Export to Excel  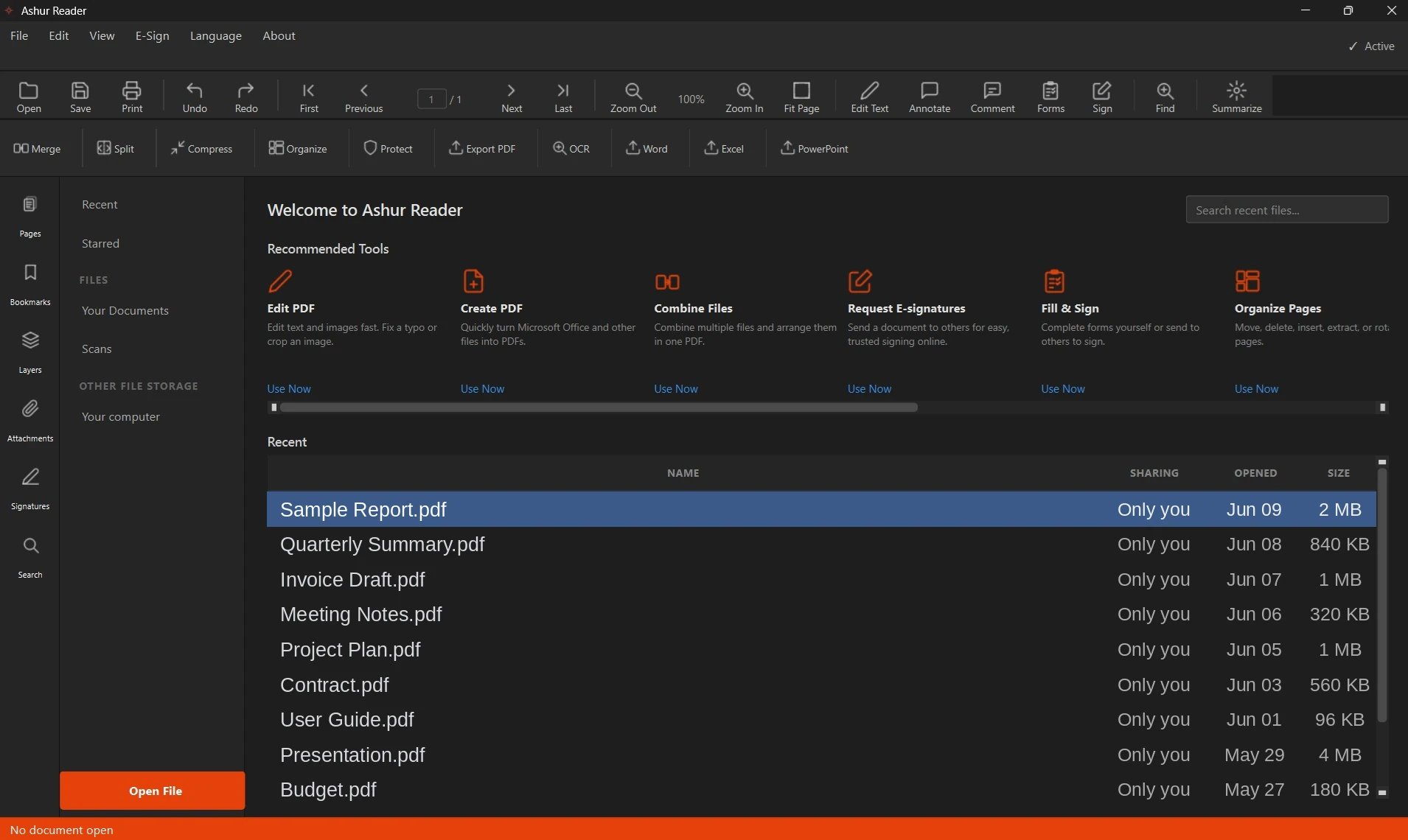click(724, 148)
